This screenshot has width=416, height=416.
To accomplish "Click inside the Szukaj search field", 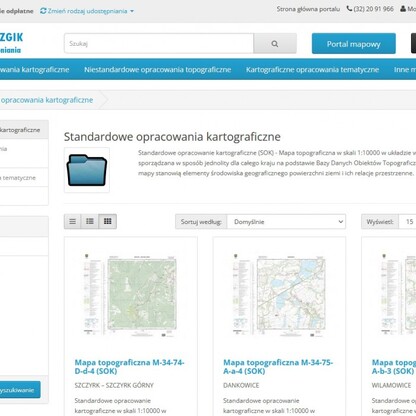I will [x=159, y=43].
